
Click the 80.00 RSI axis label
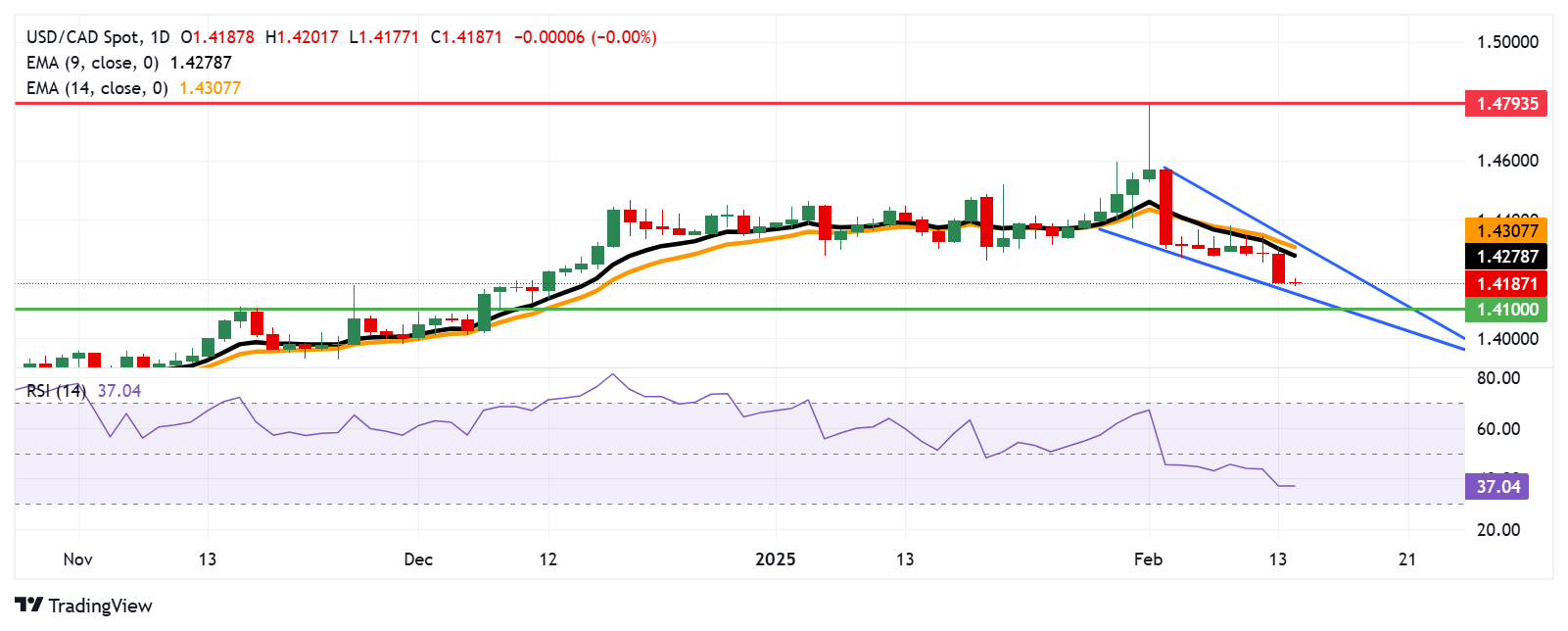pyautogui.click(x=1497, y=378)
